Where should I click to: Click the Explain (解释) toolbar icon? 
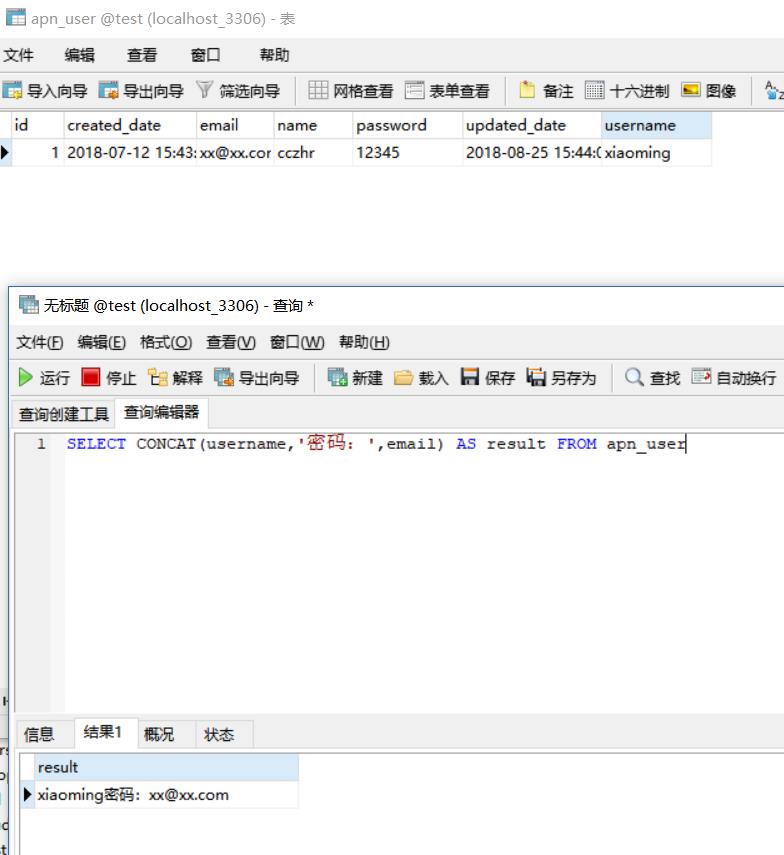pyautogui.click(x=157, y=377)
